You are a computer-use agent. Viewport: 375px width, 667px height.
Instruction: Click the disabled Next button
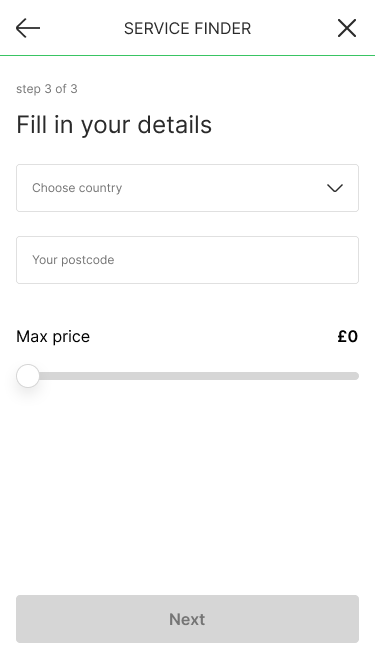[188, 619]
